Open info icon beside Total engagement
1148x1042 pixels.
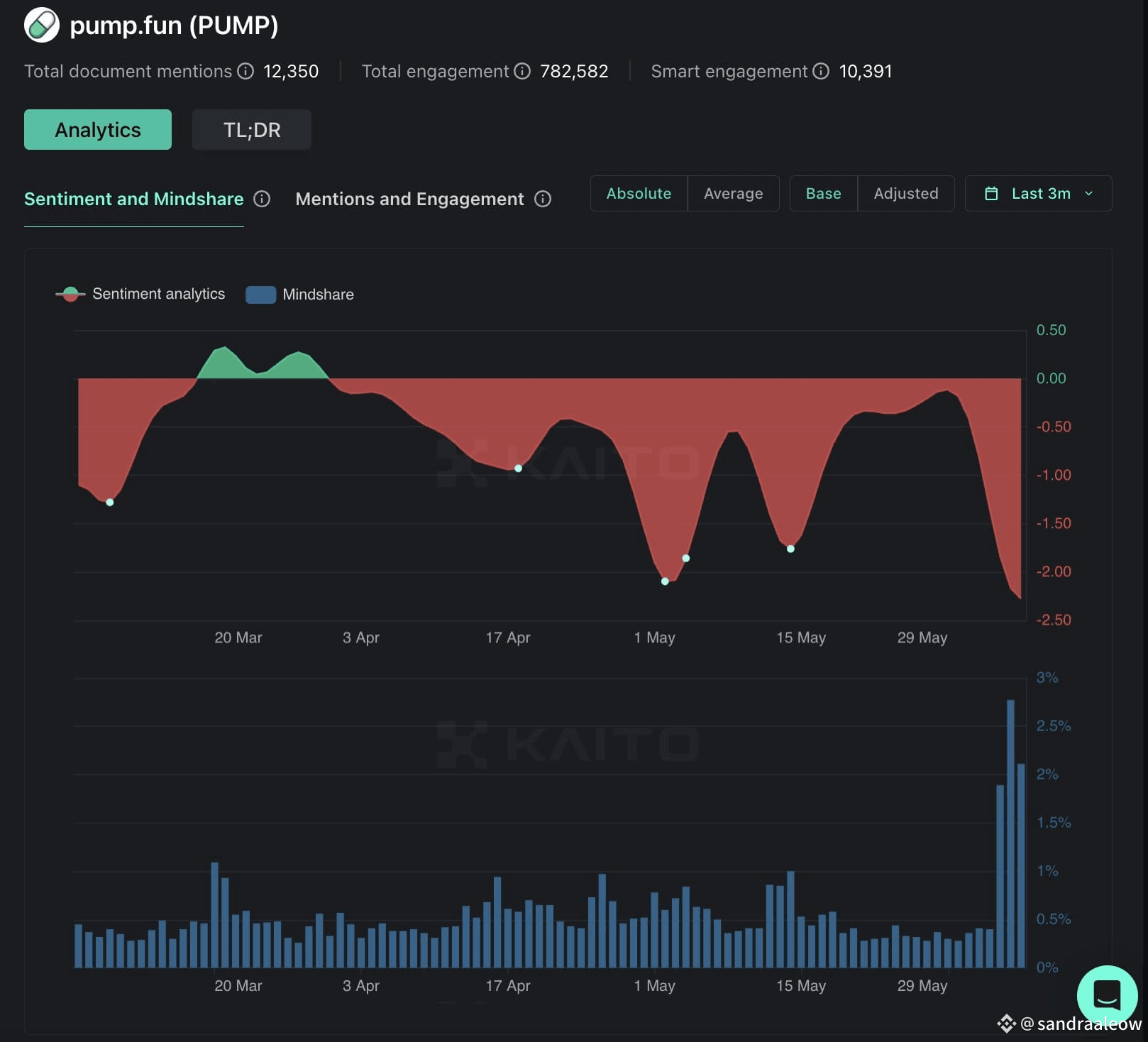522,71
